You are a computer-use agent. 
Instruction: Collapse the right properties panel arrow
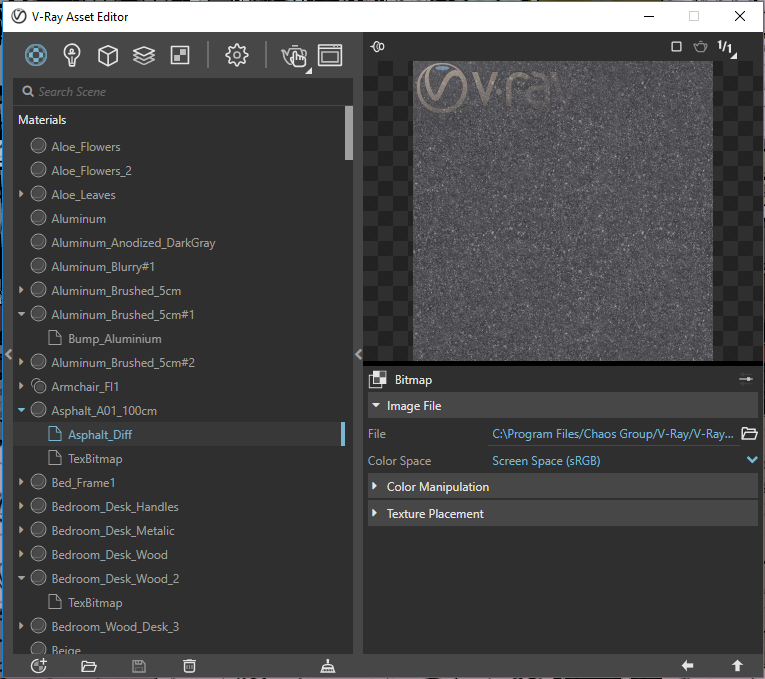click(x=359, y=354)
